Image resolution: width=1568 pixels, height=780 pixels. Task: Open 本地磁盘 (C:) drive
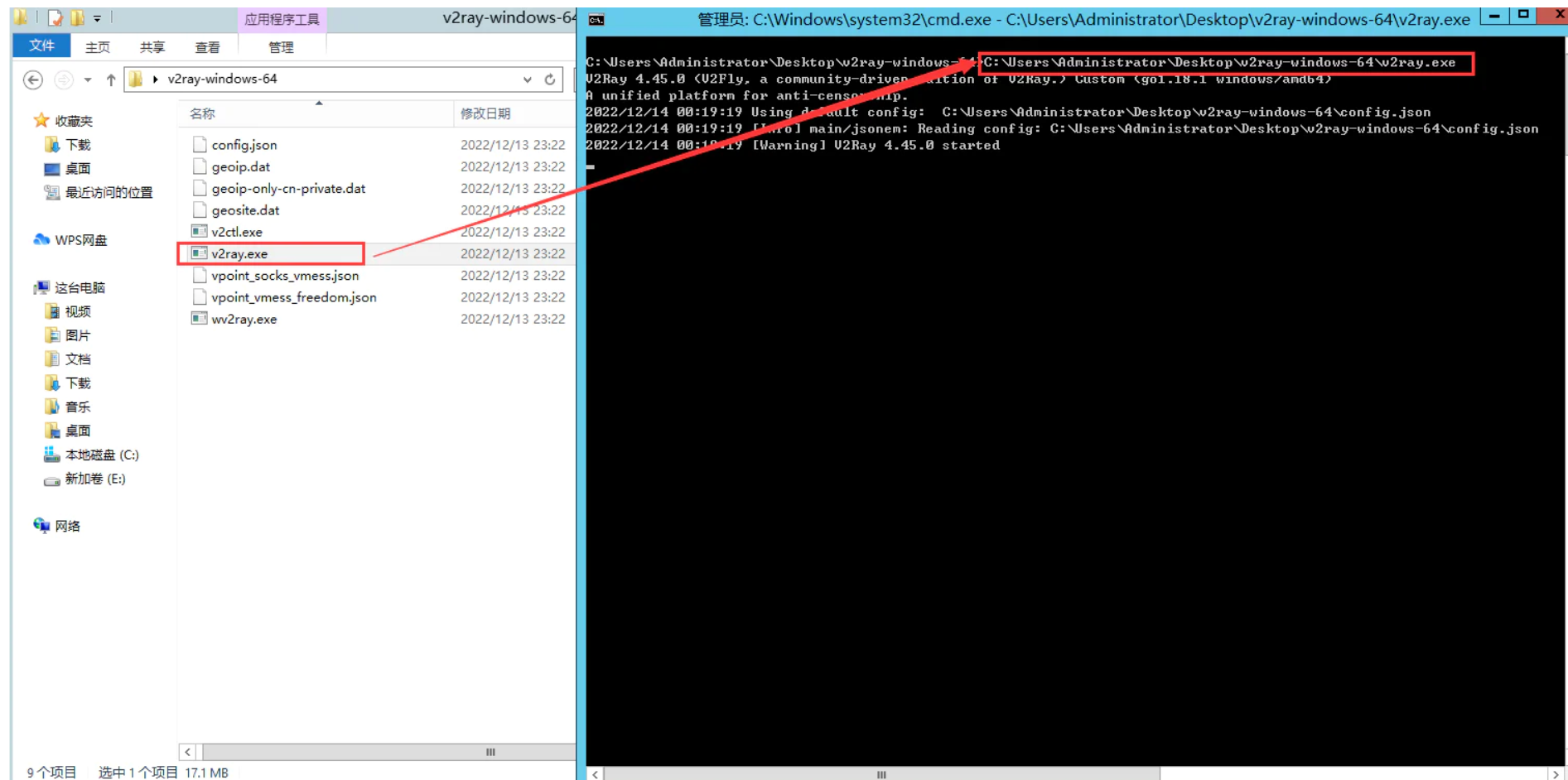102,455
